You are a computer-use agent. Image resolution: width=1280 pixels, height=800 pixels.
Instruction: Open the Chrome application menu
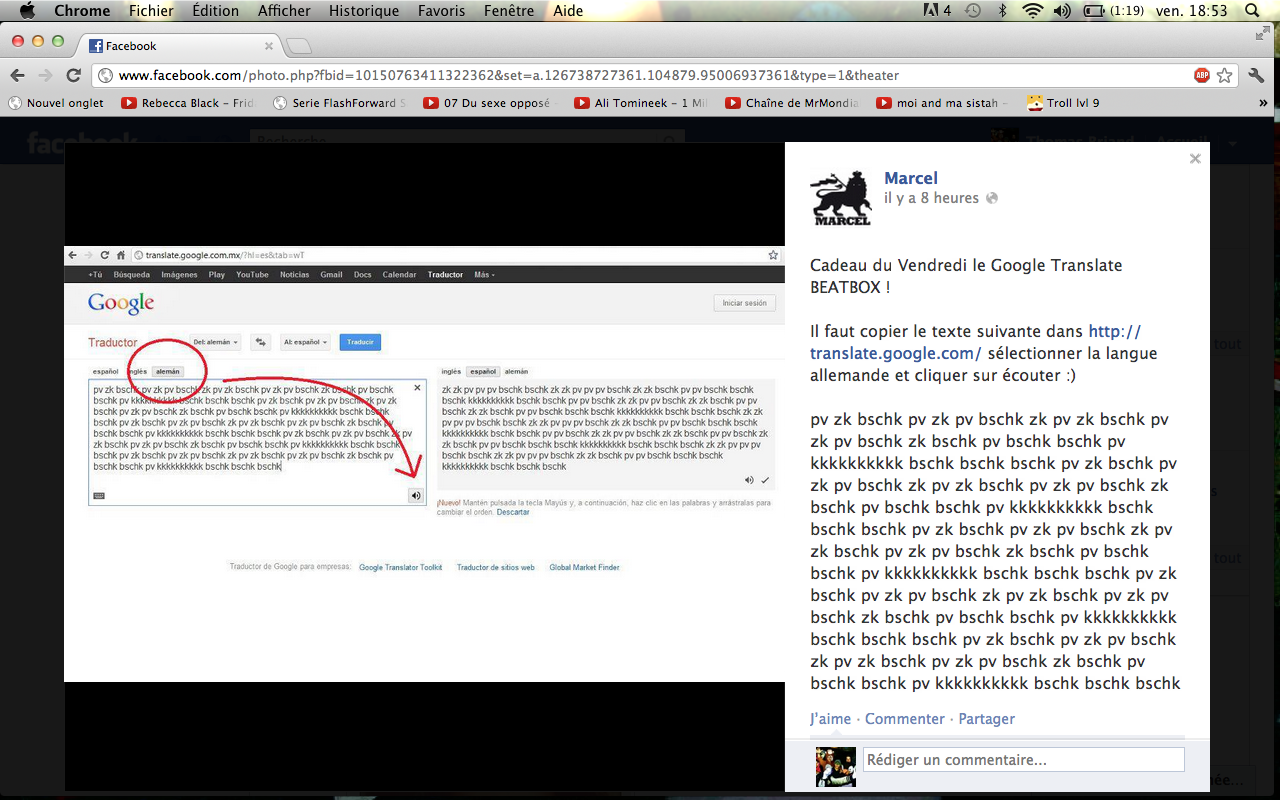(x=82, y=11)
